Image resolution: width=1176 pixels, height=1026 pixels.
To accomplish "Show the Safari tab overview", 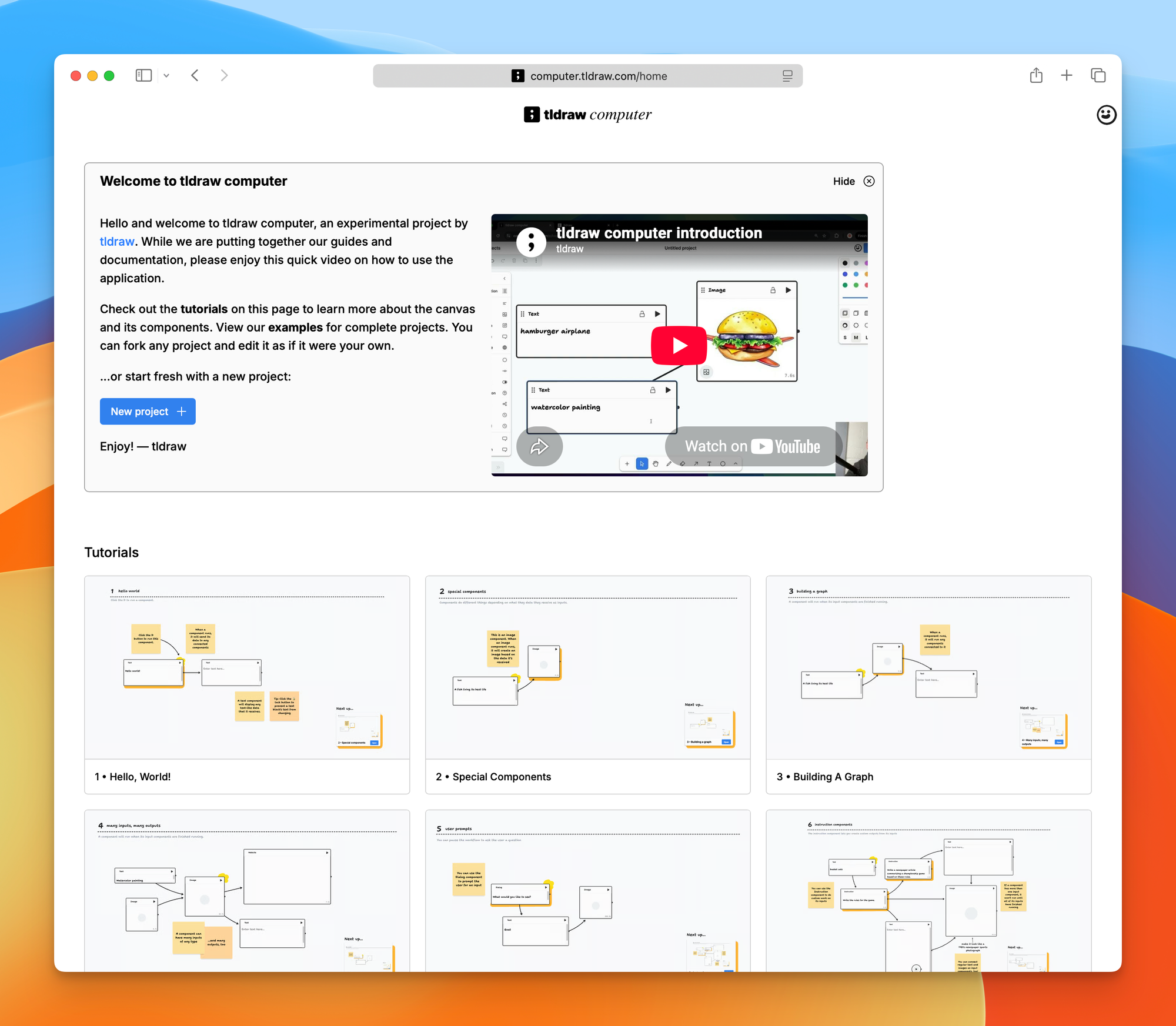I will (1098, 75).
